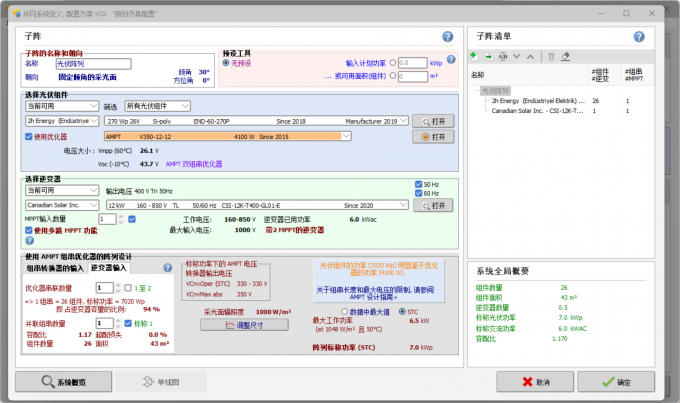
Task: Click the help icon beside 逆变器输入 tab
Action: point(168,268)
